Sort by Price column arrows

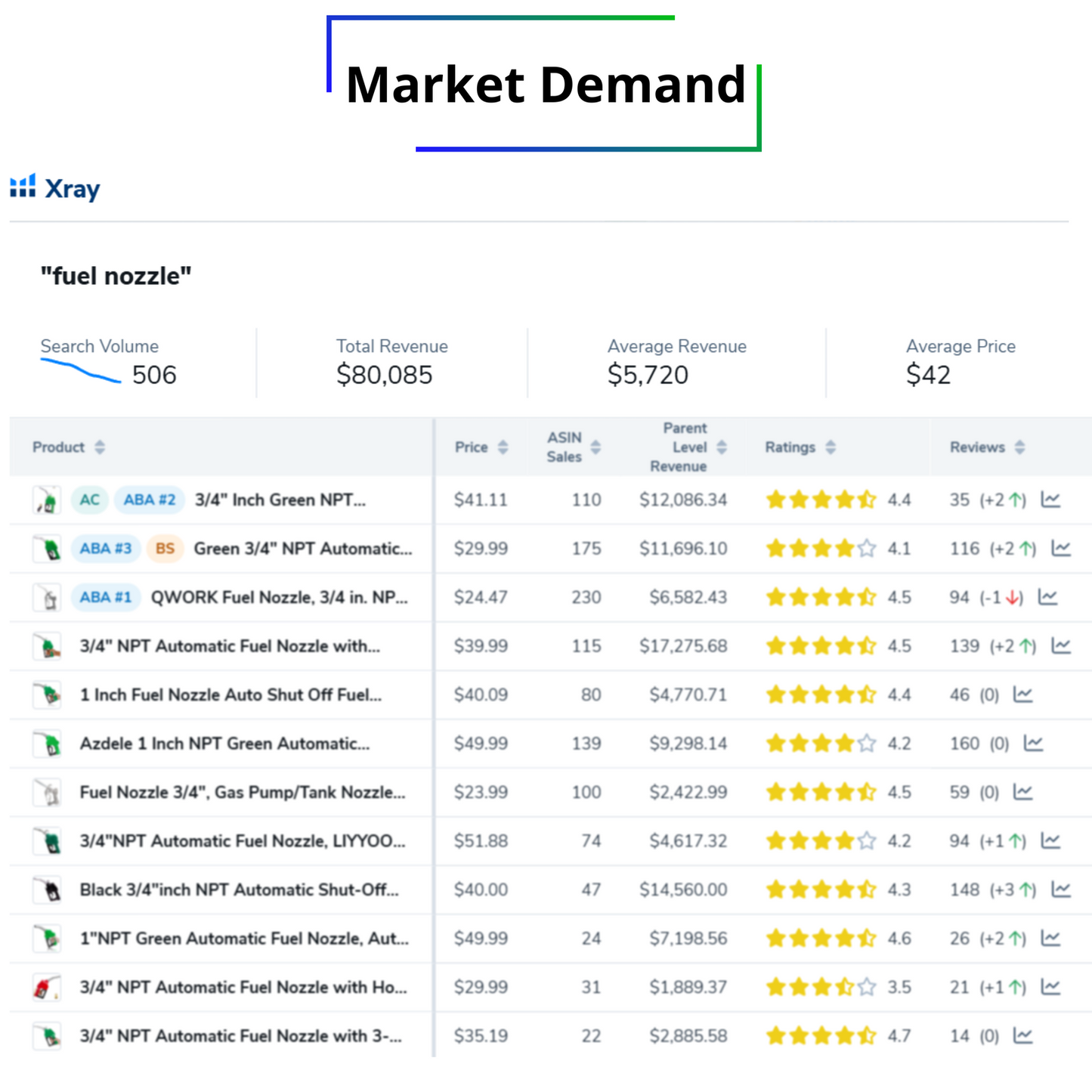click(x=503, y=447)
